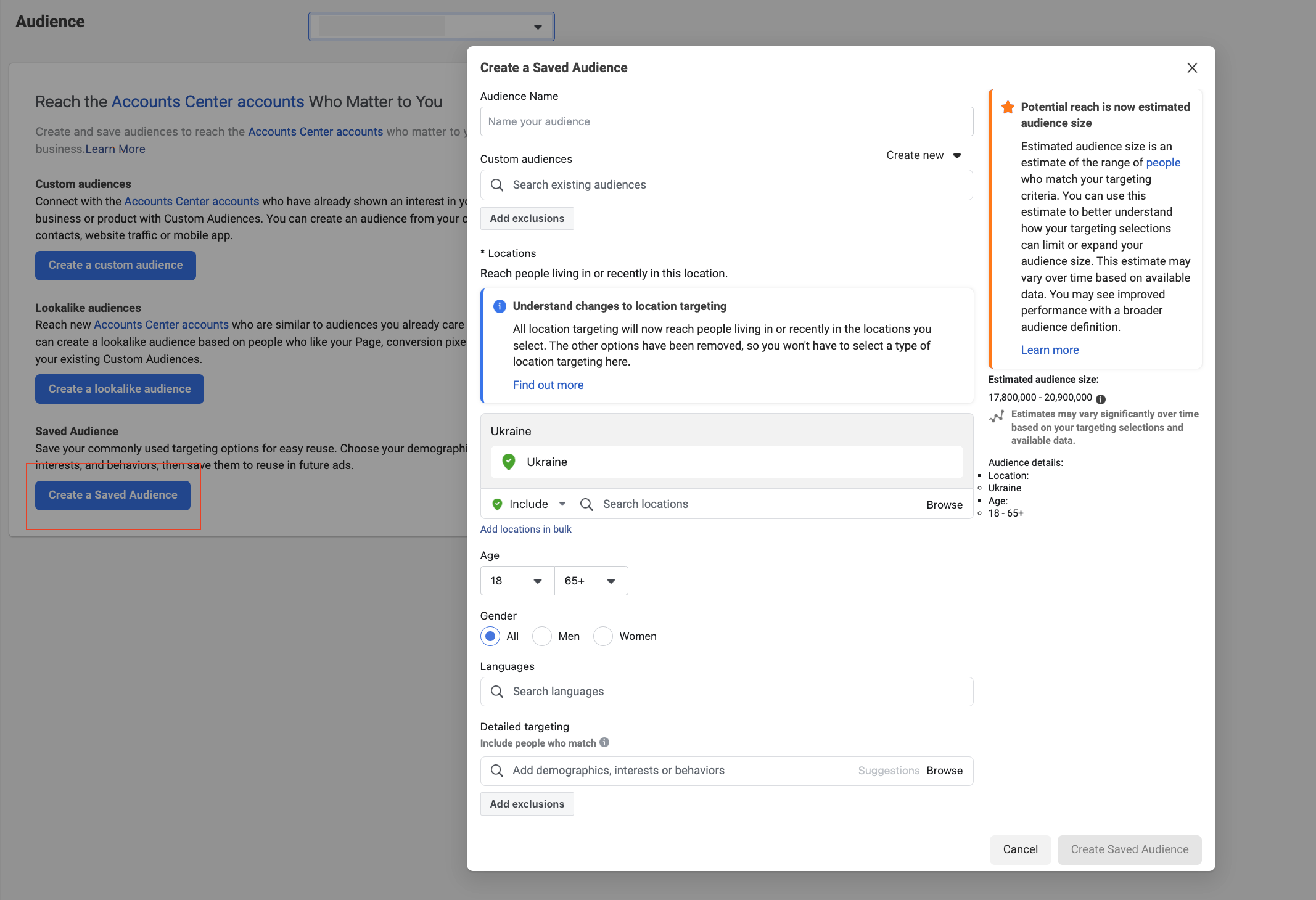Click the estimated size 17,800,000 - 20,900,000 text
This screenshot has width=1316, height=900.
[x=1040, y=398]
